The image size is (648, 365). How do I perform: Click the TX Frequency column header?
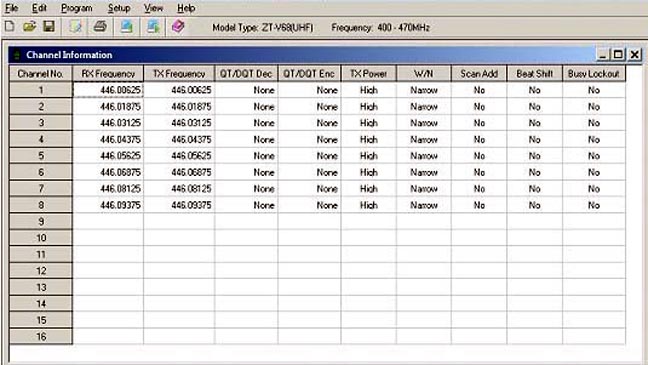click(179, 74)
